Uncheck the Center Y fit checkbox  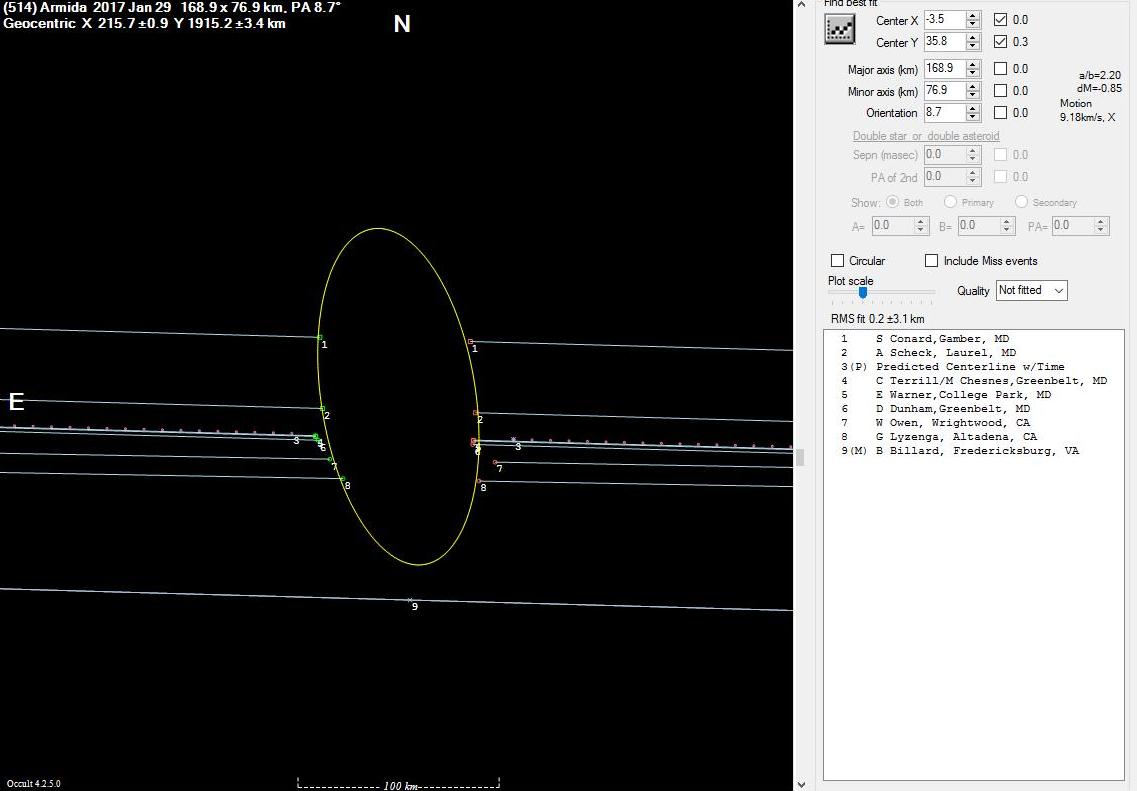[x=1001, y=42]
